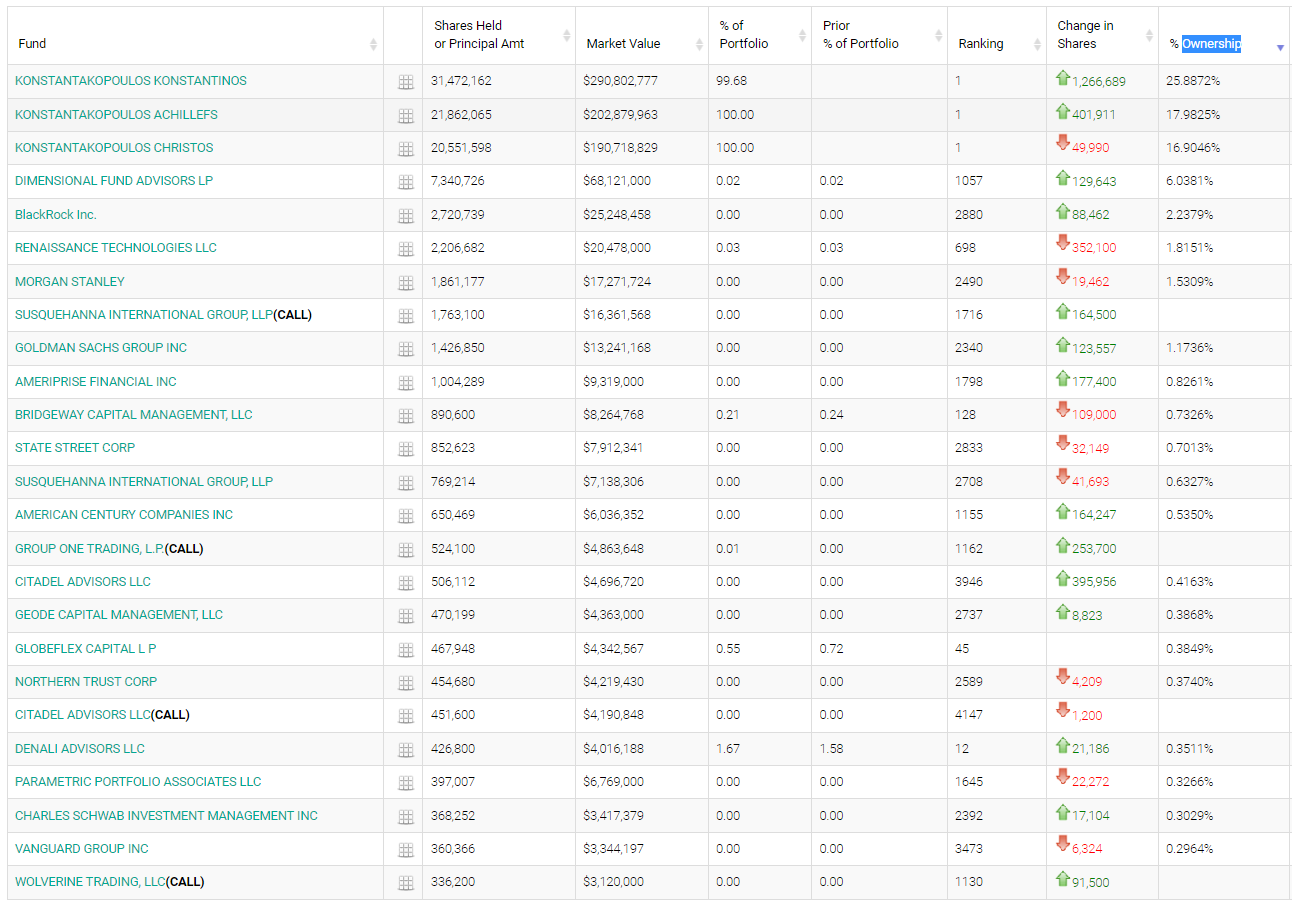Select ownership value 0.2964%
Viewport: 1292px width, 906px height.
click(x=1189, y=849)
